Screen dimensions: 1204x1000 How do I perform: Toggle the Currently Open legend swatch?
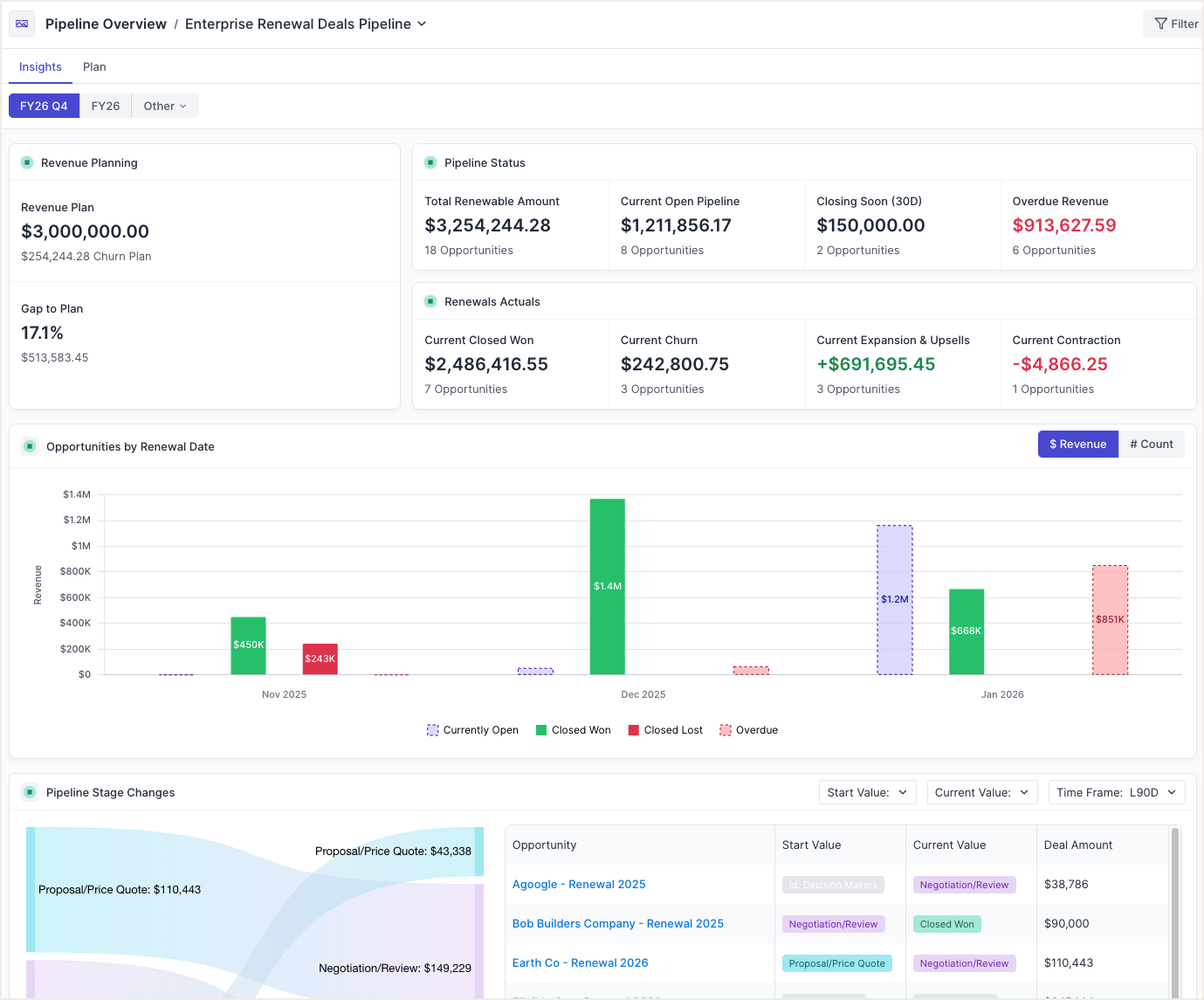[x=432, y=730]
